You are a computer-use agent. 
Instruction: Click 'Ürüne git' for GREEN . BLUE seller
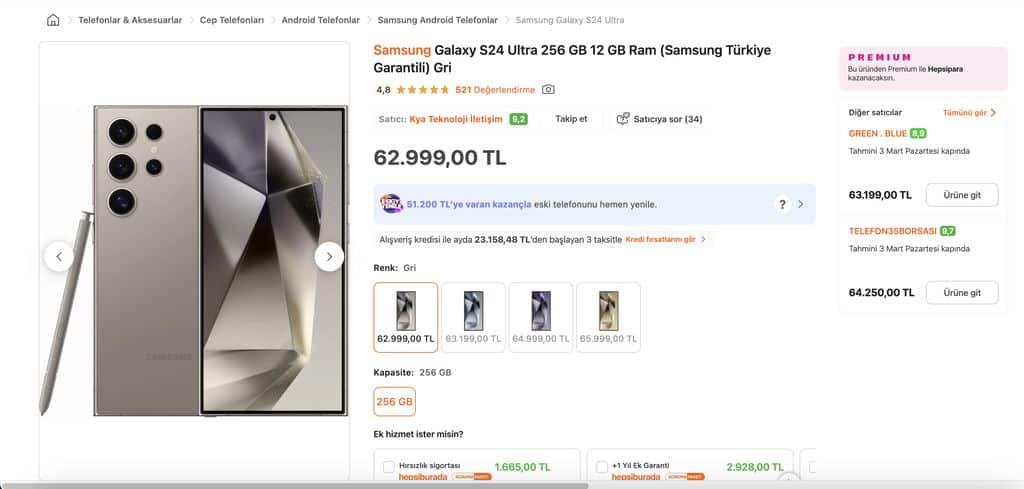(961, 195)
